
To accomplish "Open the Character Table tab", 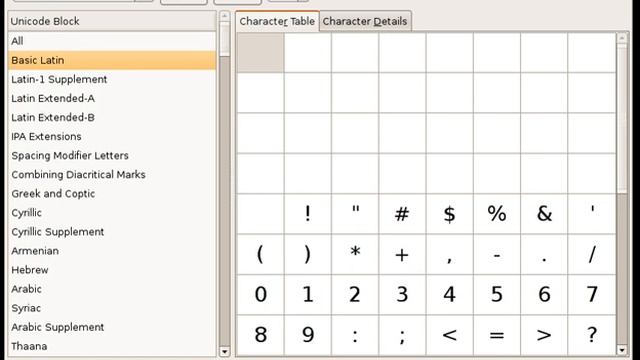I will point(277,21).
